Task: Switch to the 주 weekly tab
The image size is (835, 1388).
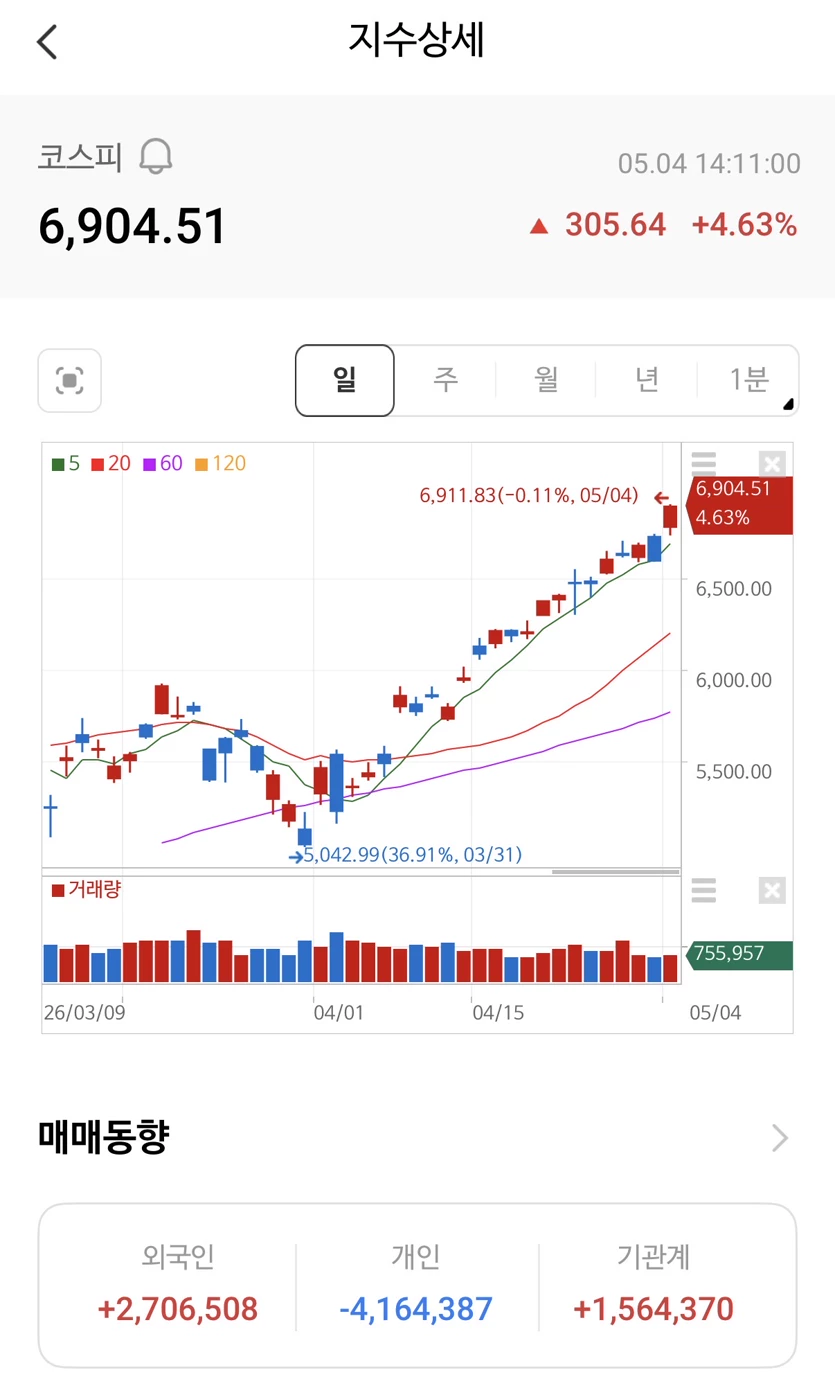Action: click(x=445, y=380)
